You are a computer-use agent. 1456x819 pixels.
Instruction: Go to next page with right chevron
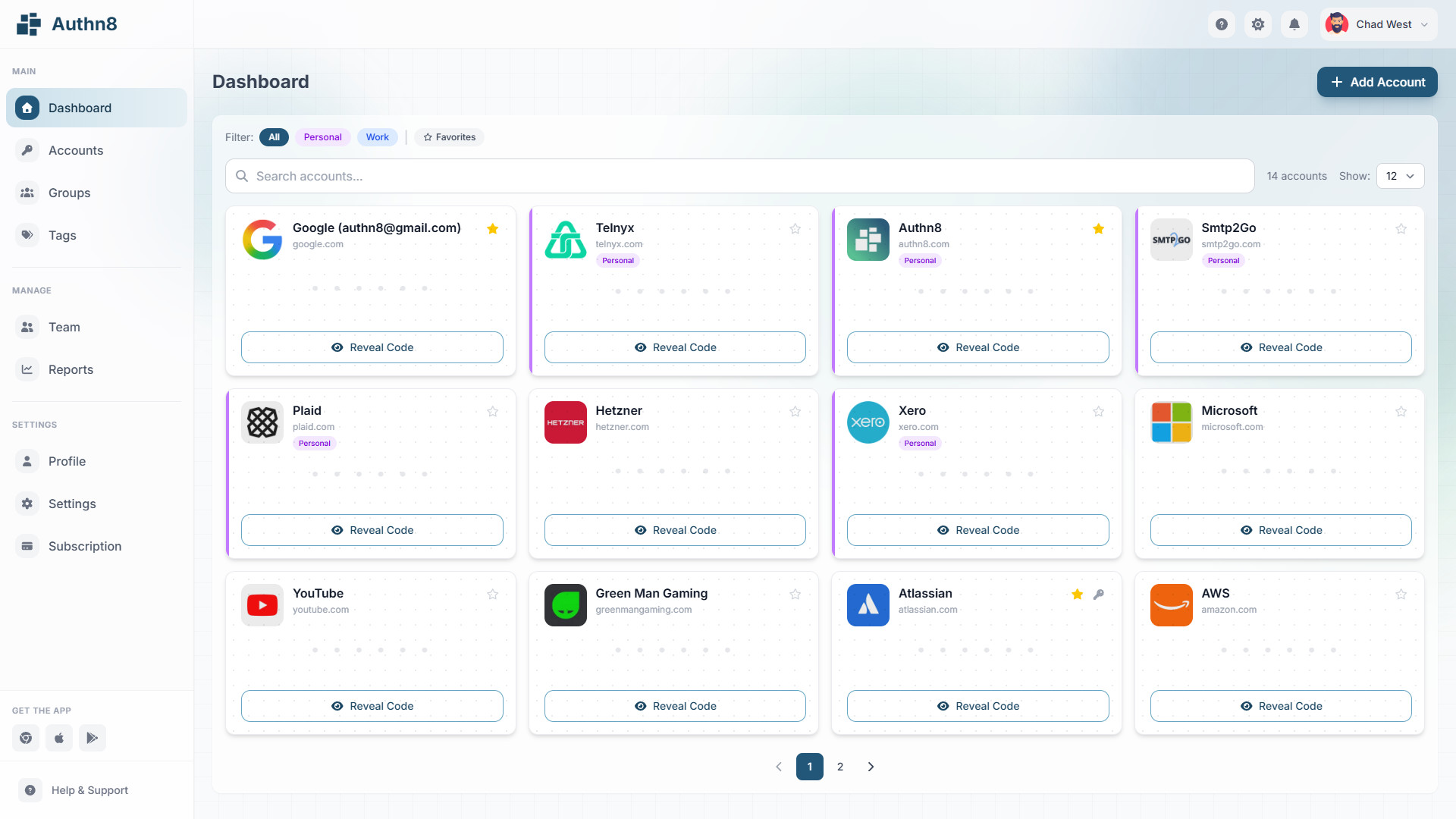(x=871, y=767)
